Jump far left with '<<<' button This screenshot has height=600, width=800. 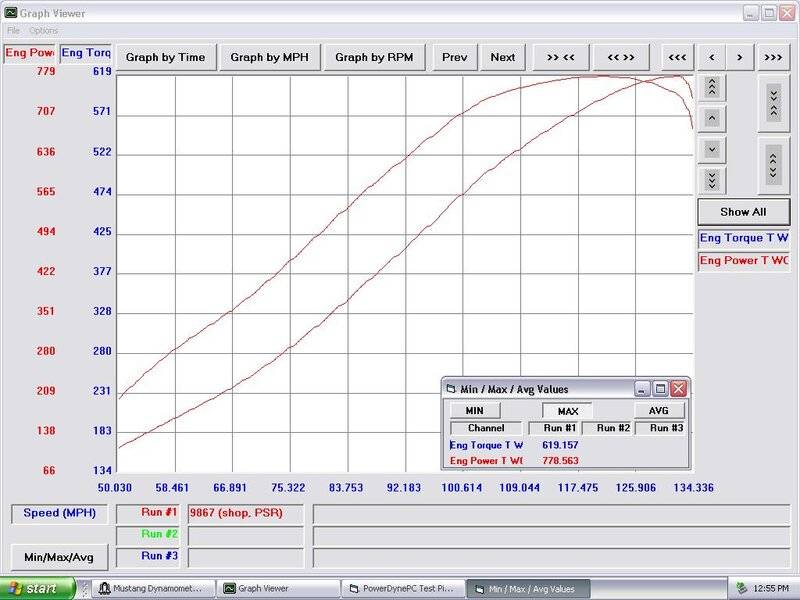coord(677,57)
